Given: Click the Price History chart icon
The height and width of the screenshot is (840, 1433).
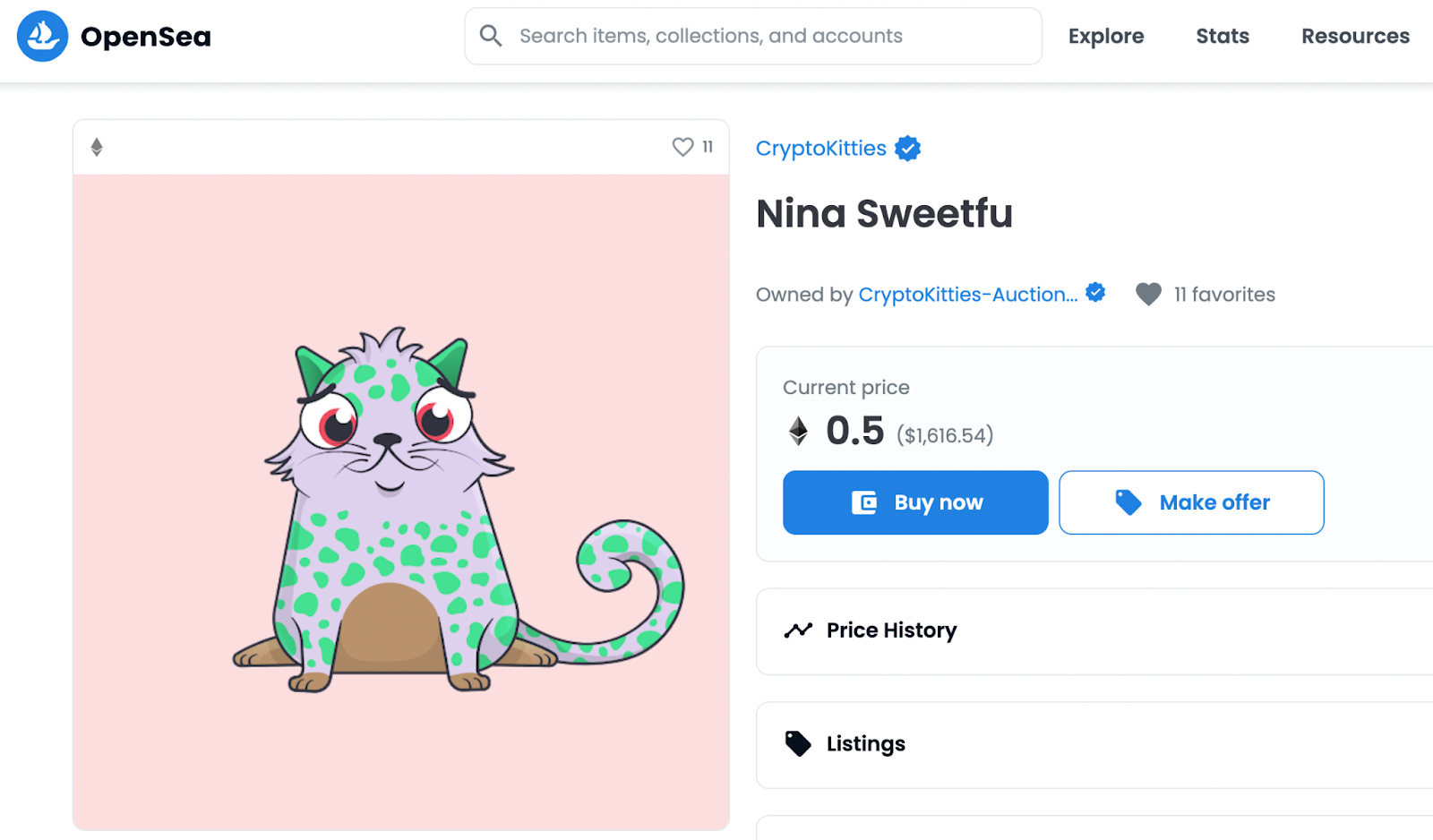Looking at the screenshot, I should [798, 630].
